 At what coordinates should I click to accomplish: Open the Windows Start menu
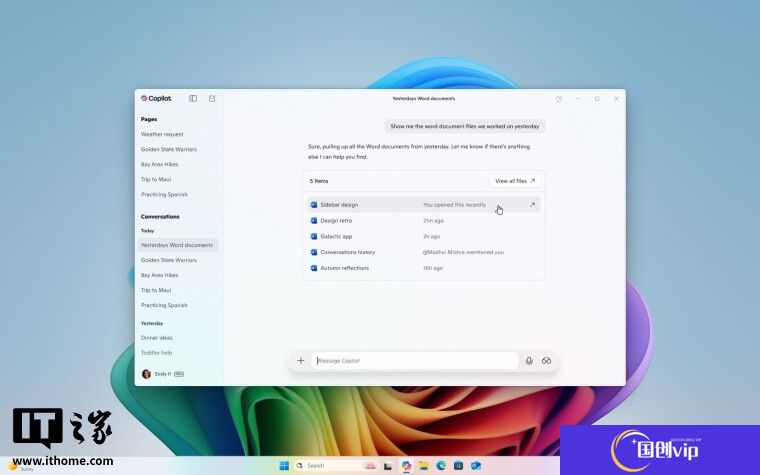click(x=285, y=466)
